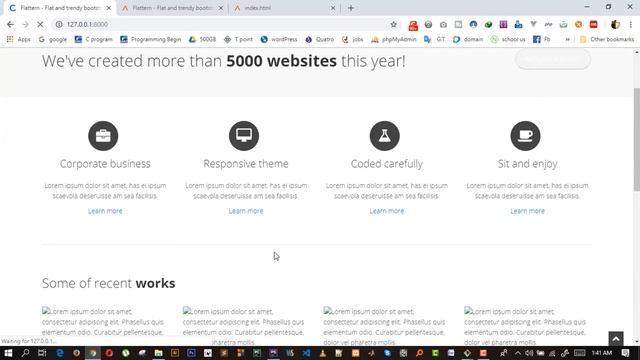Open the Other bookmarks folder
This screenshot has height=360, width=640.
607,39
